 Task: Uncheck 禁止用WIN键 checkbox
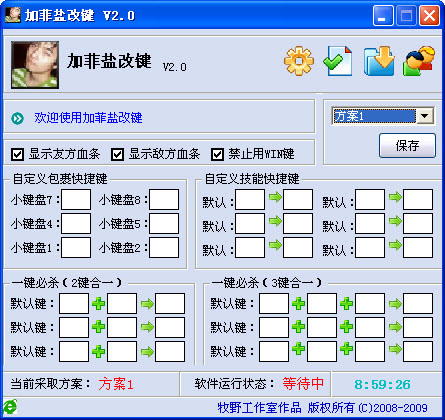(217, 154)
